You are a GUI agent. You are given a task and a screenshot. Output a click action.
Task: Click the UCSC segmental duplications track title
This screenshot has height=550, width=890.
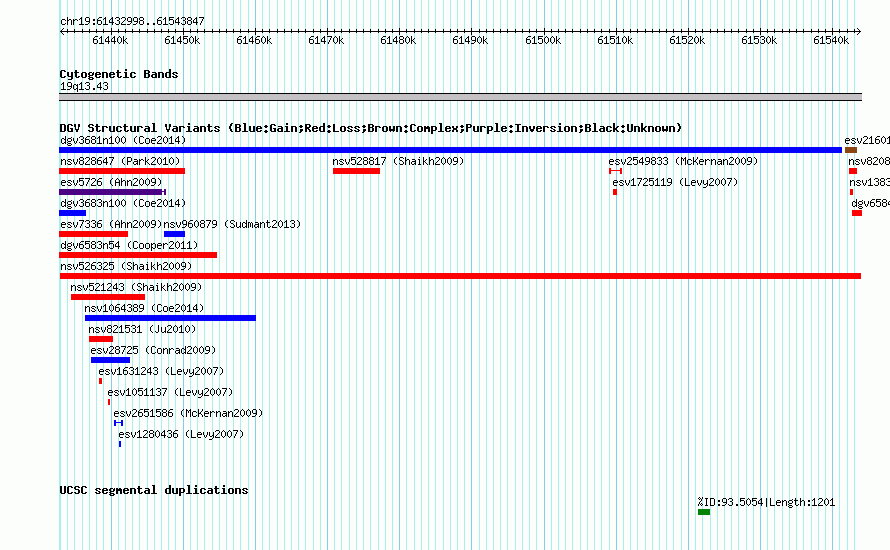coord(154,490)
